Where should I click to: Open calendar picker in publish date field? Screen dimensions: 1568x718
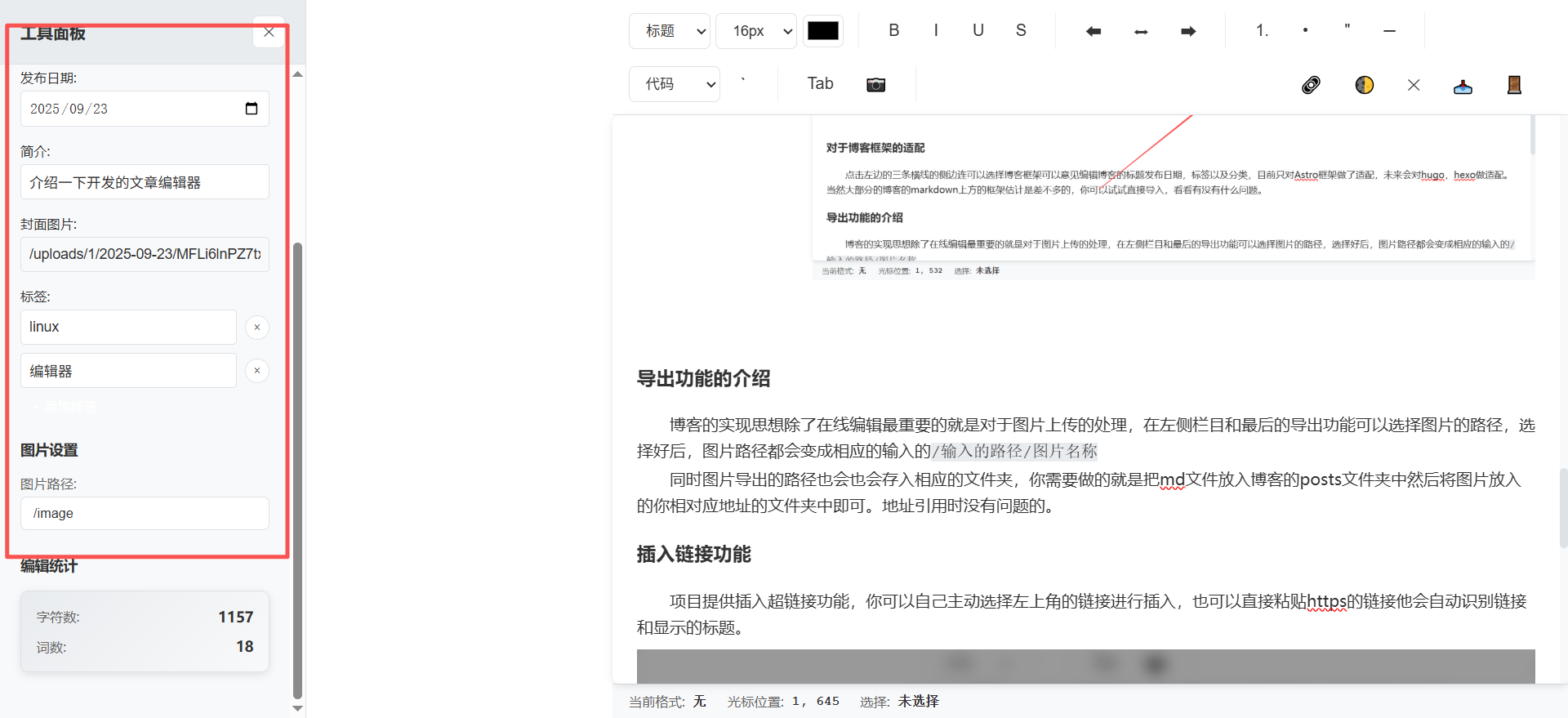tap(252, 109)
